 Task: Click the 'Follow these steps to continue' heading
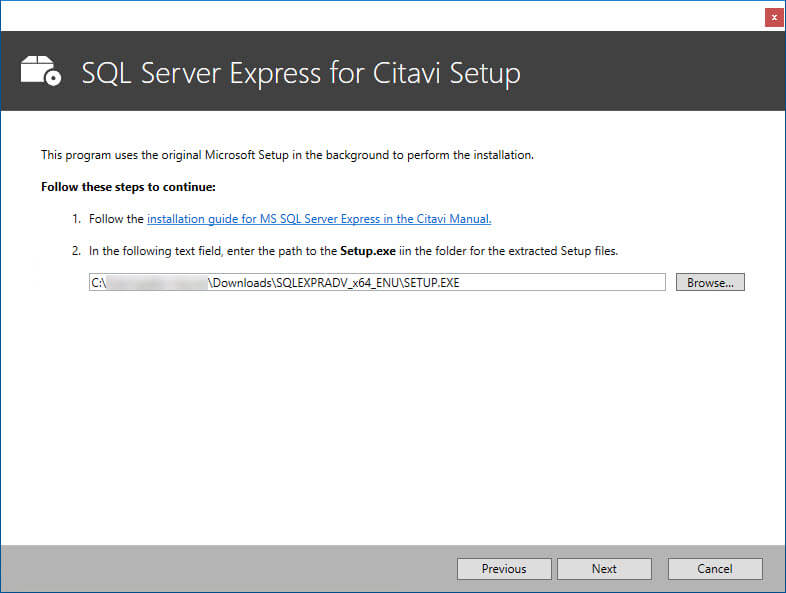click(128, 187)
